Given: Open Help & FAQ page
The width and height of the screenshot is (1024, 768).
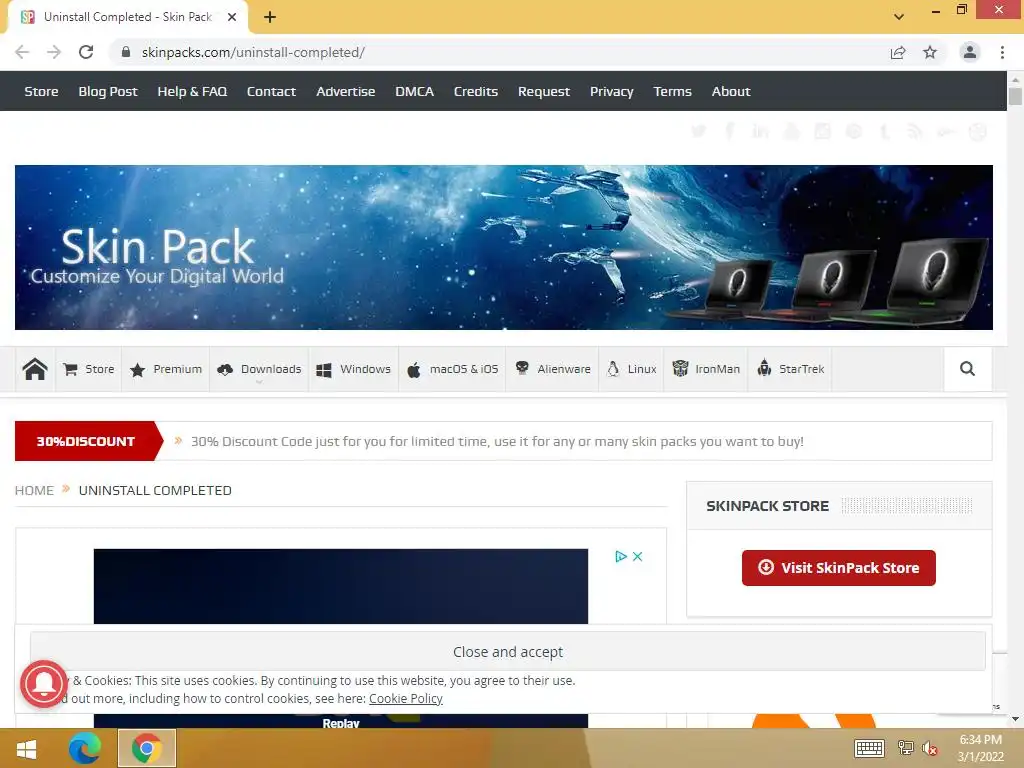Looking at the screenshot, I should pyautogui.click(x=192, y=91).
